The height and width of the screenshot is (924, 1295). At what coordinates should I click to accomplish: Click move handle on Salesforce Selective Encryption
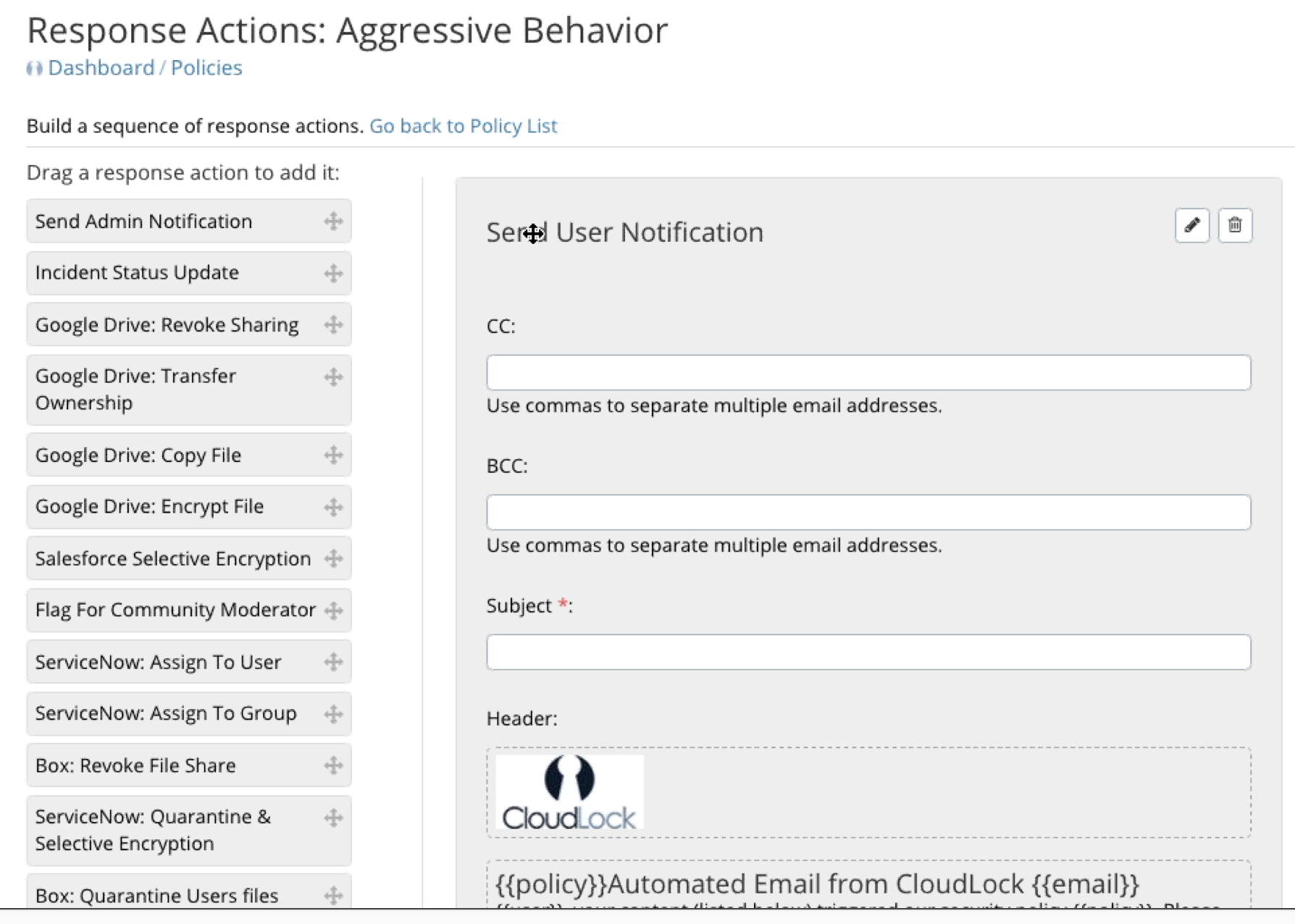pyautogui.click(x=333, y=558)
